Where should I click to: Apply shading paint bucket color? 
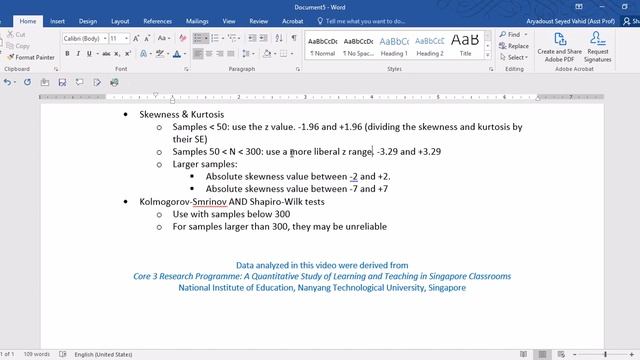pos(267,53)
